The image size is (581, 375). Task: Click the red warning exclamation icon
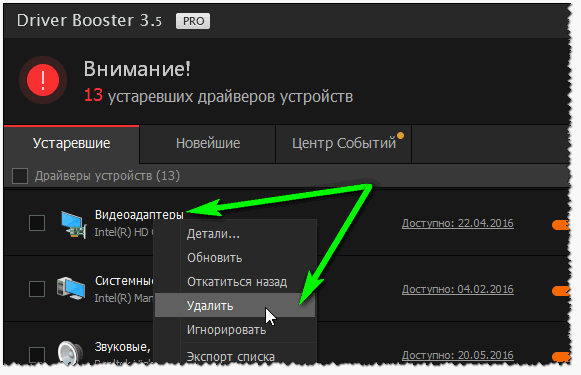click(x=43, y=80)
